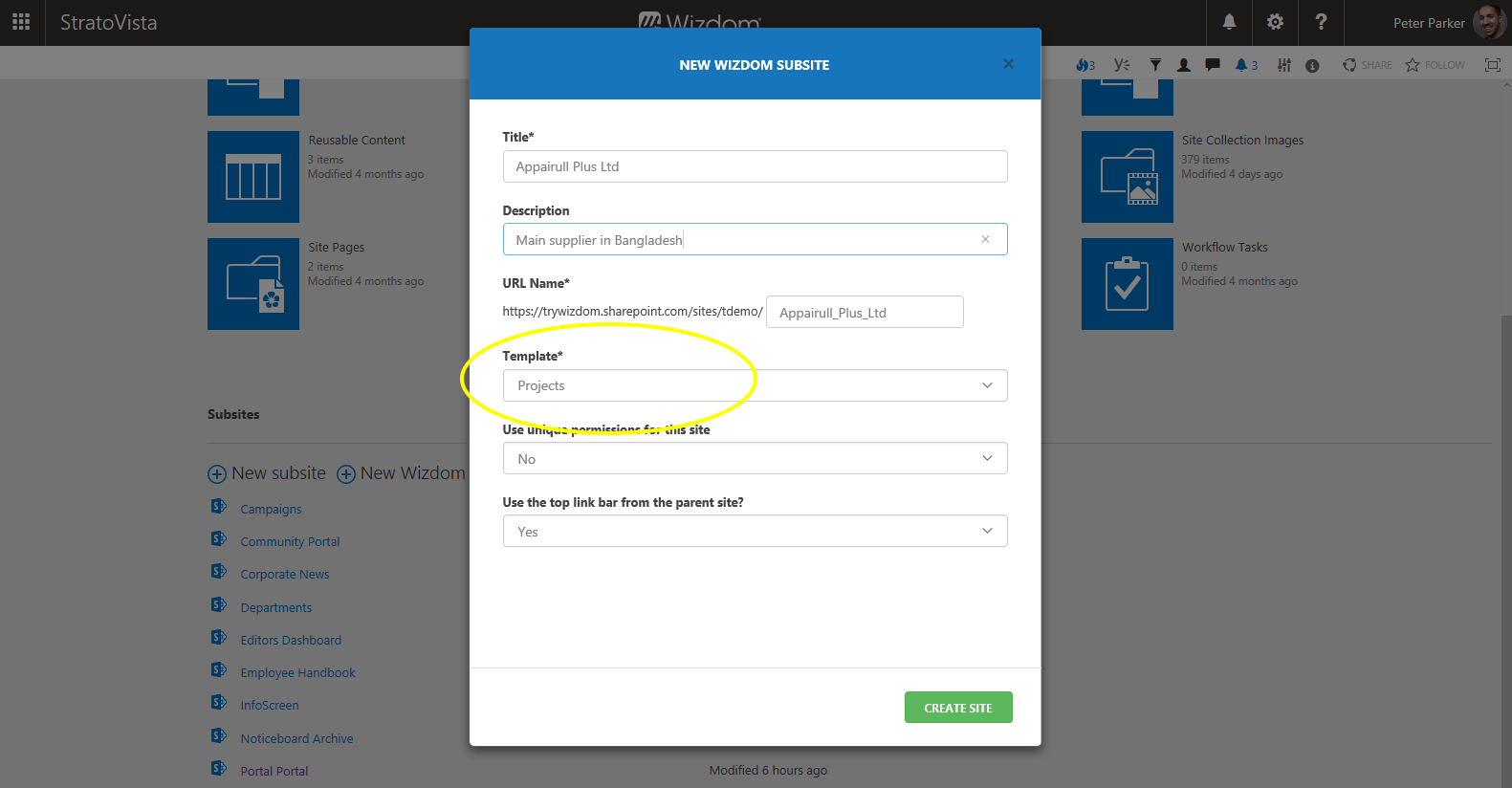This screenshot has width=1512, height=788.
Task: Click the Workflow Tasks title link
Action: pyautogui.click(x=1224, y=247)
